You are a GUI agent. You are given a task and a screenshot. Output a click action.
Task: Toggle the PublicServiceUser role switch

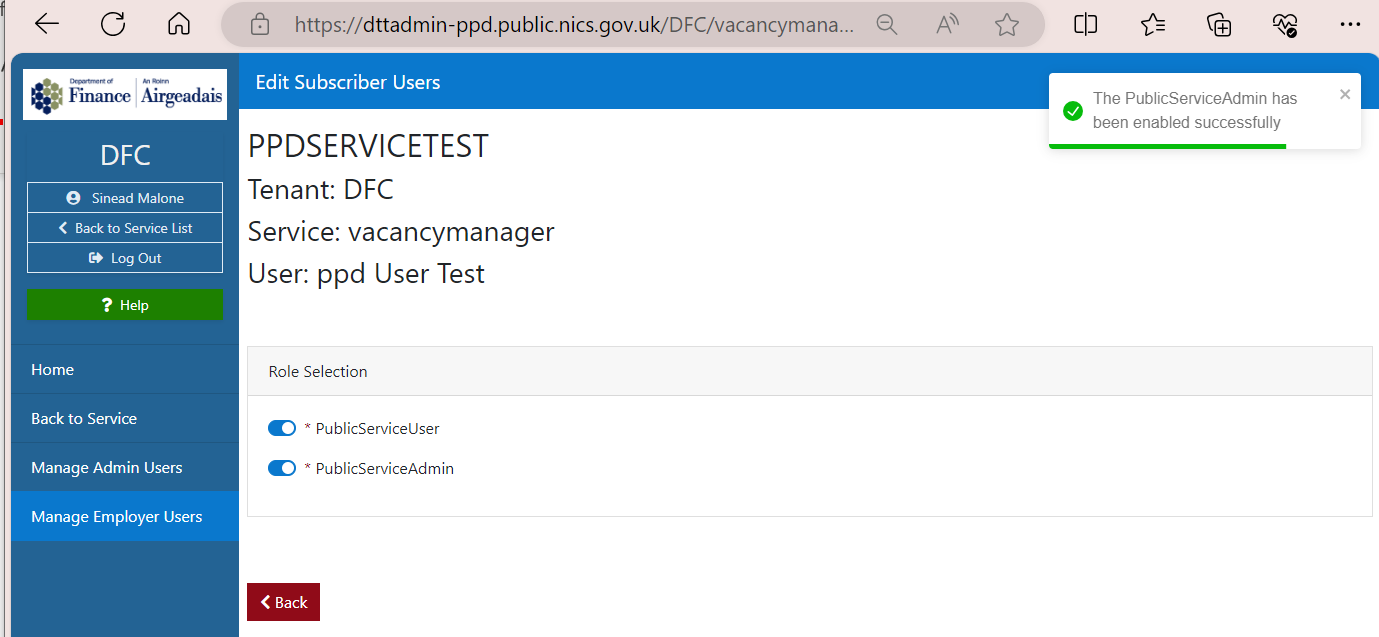(282, 428)
